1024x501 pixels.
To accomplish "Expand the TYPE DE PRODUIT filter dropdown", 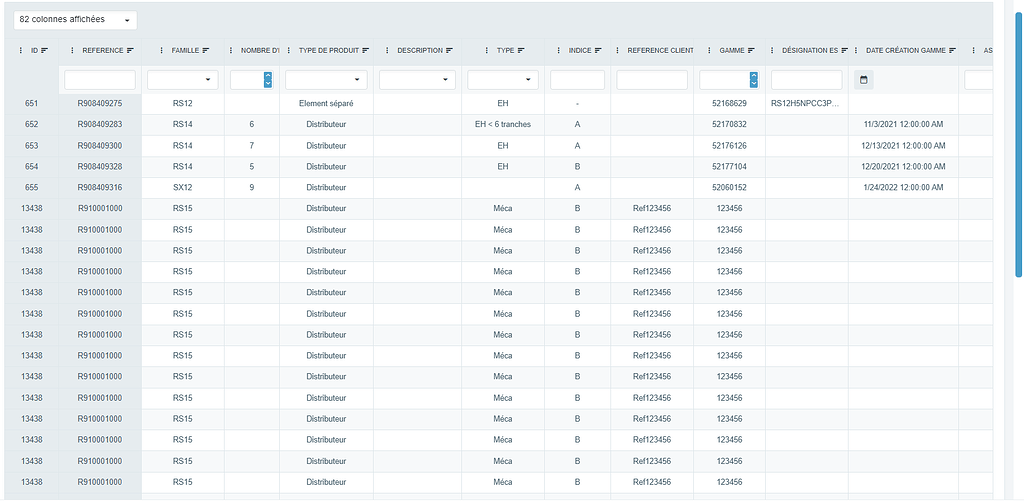I will [x=357, y=80].
